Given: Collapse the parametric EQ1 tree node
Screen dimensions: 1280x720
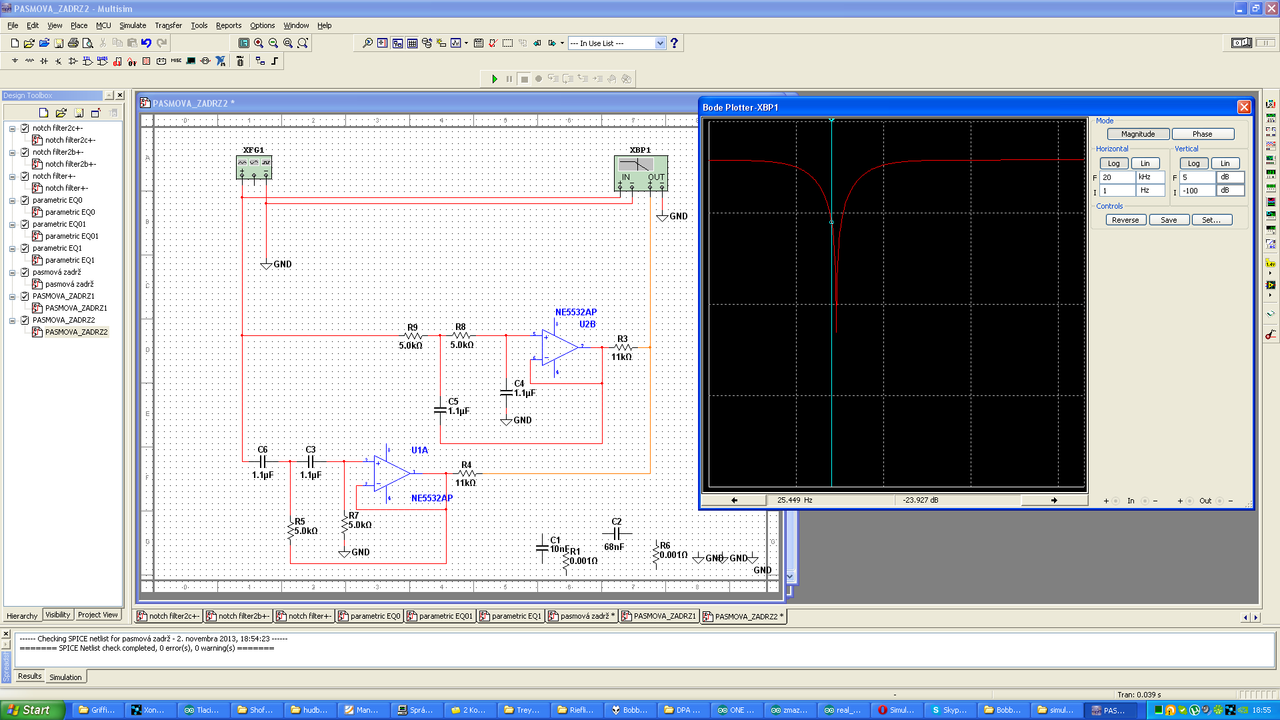Looking at the screenshot, I should point(12,248).
